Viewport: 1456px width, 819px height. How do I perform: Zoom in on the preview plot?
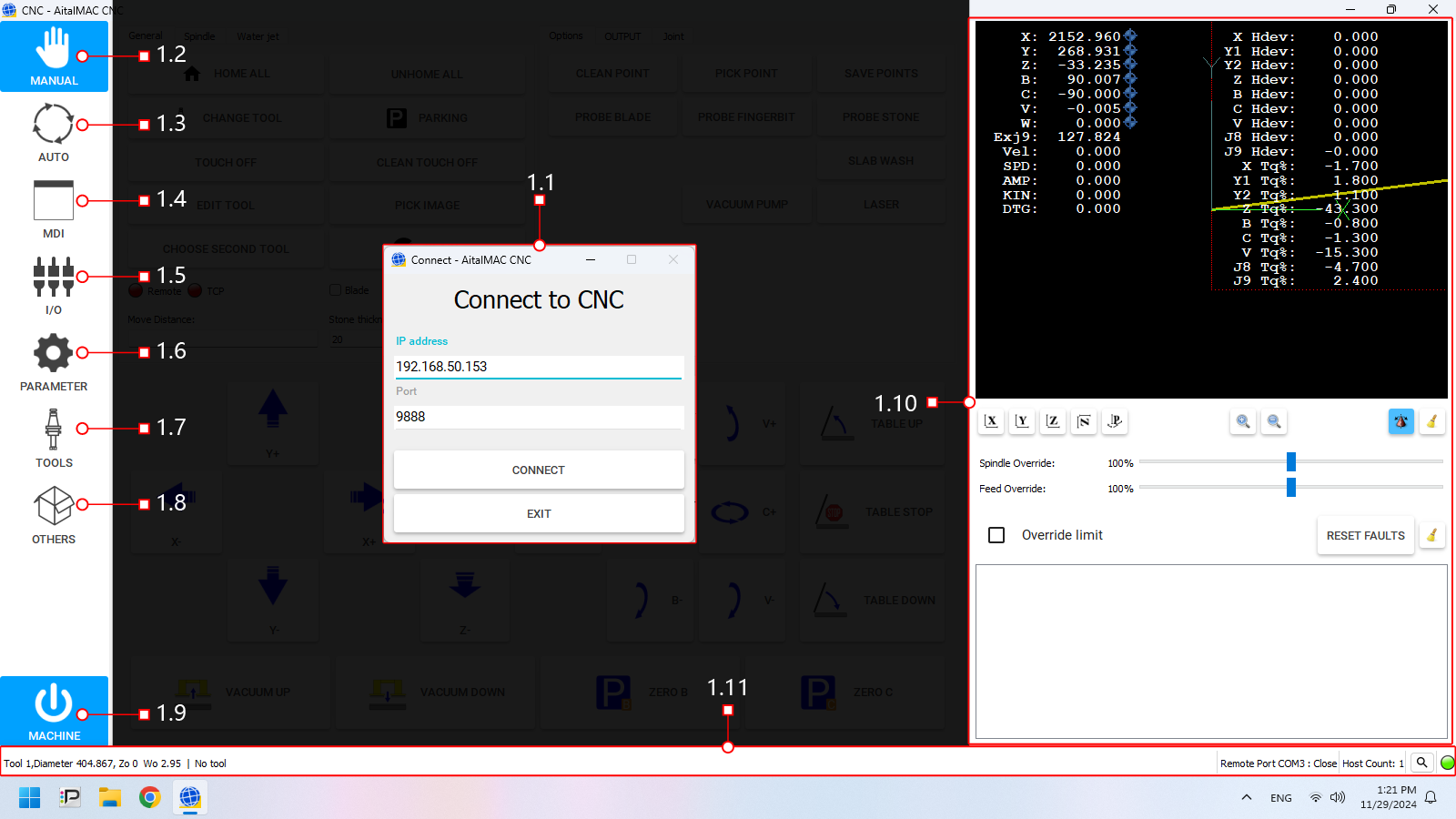[1243, 421]
